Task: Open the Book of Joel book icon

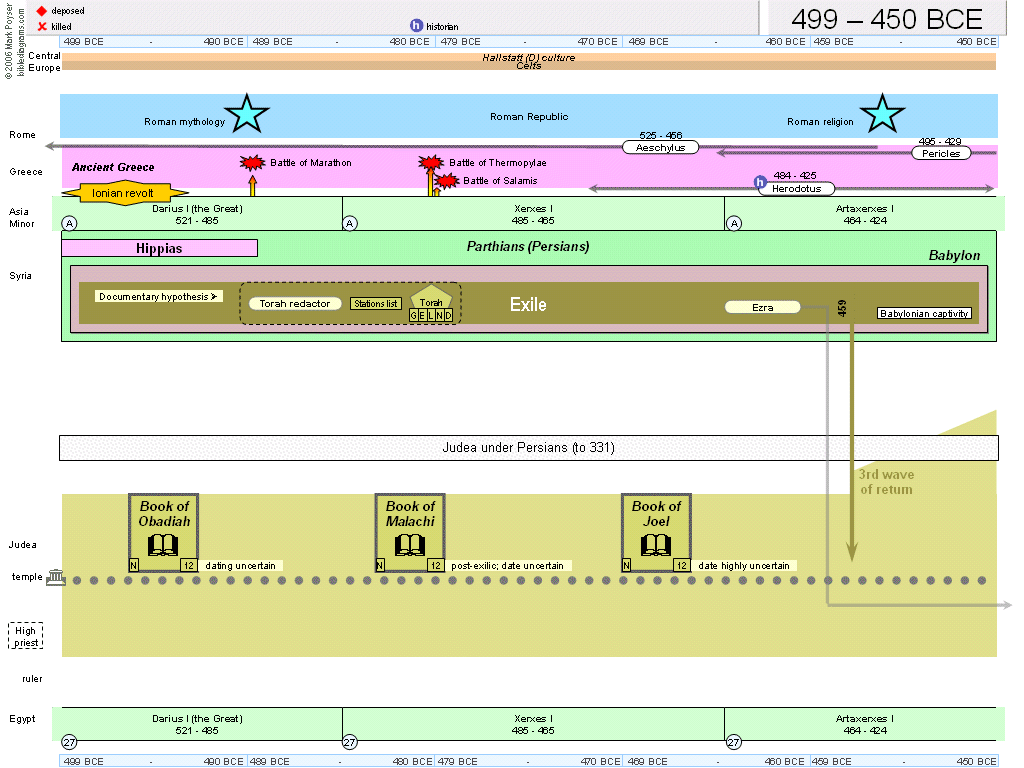Action: 656,545
